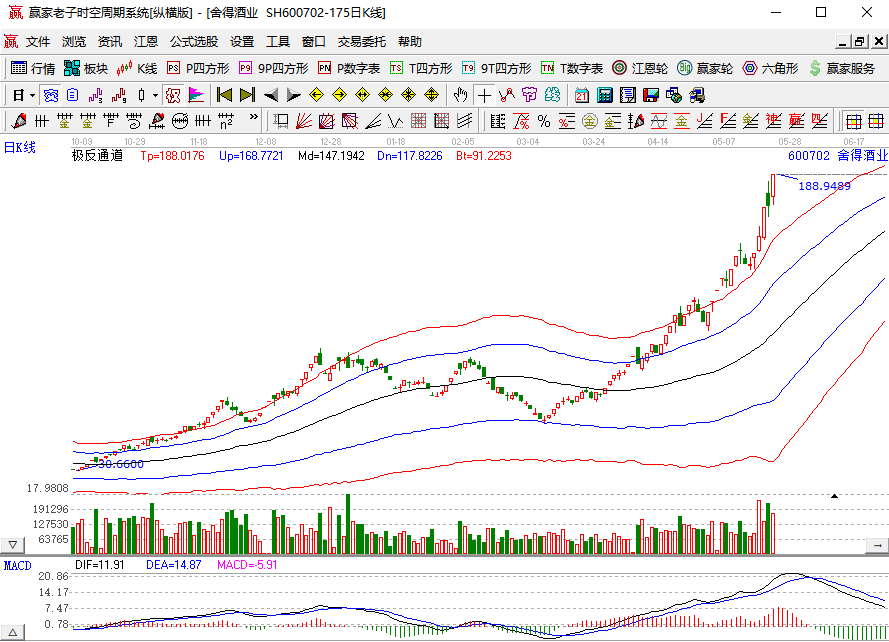Click the purple step-chart 3 icon

pos(95,95)
